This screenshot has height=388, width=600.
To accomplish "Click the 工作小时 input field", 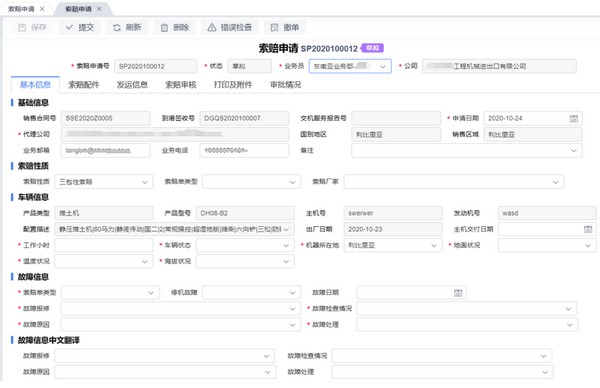I will (104, 245).
